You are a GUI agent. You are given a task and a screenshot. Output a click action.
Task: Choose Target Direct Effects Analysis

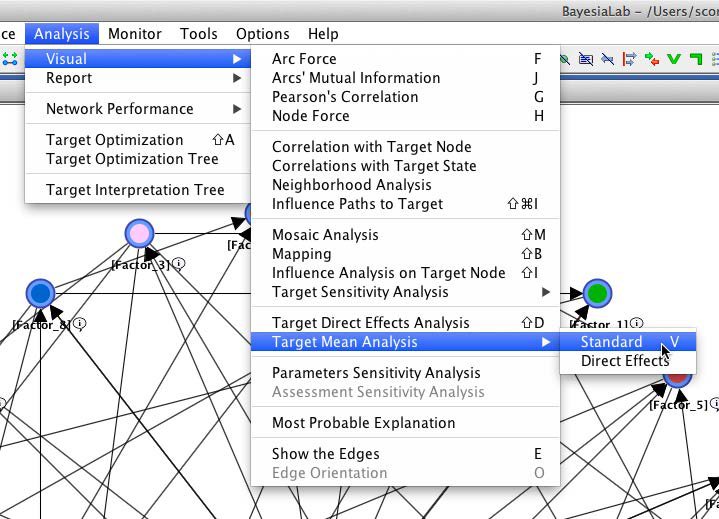pos(405,323)
